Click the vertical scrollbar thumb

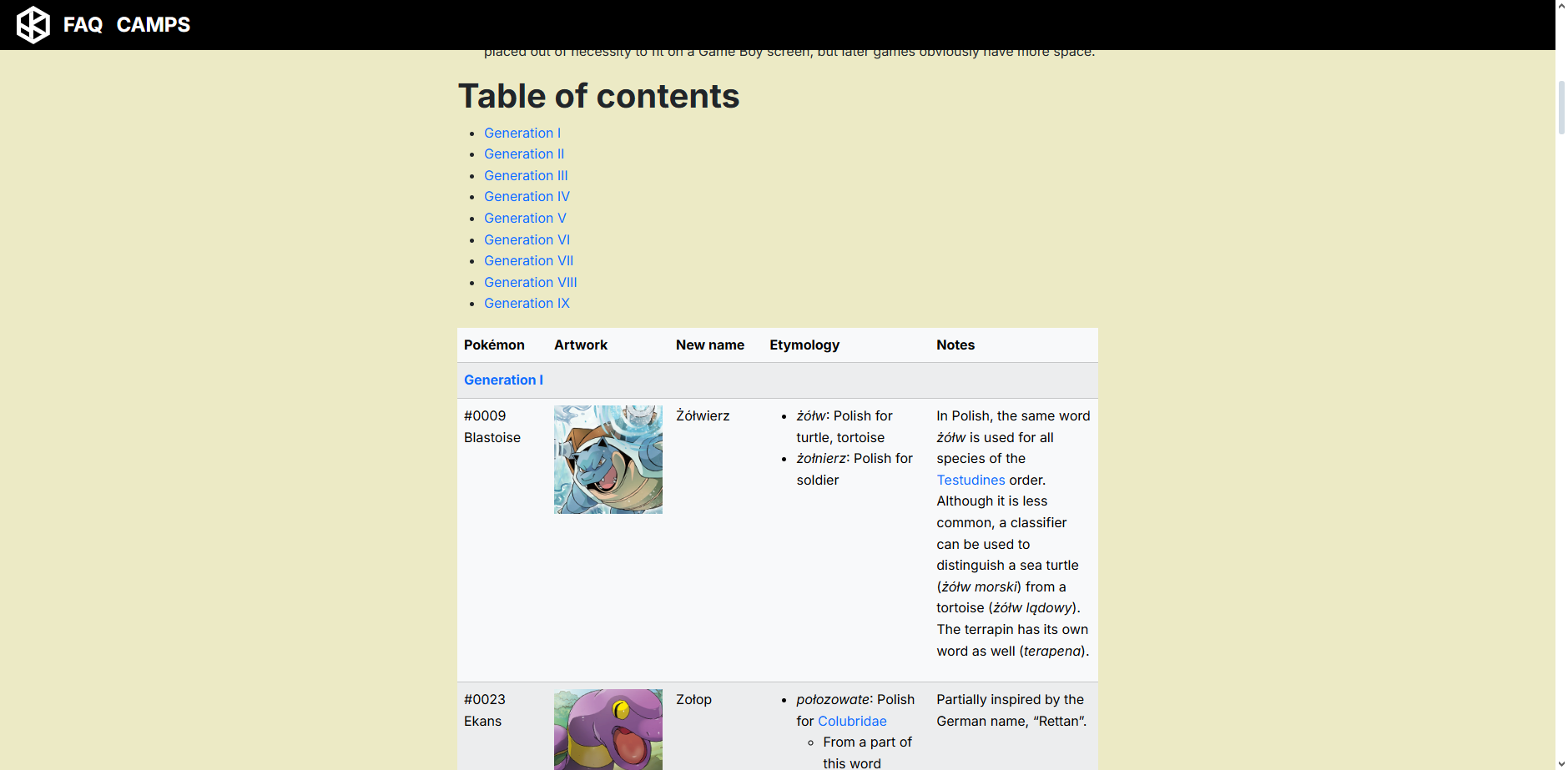coord(1561,108)
